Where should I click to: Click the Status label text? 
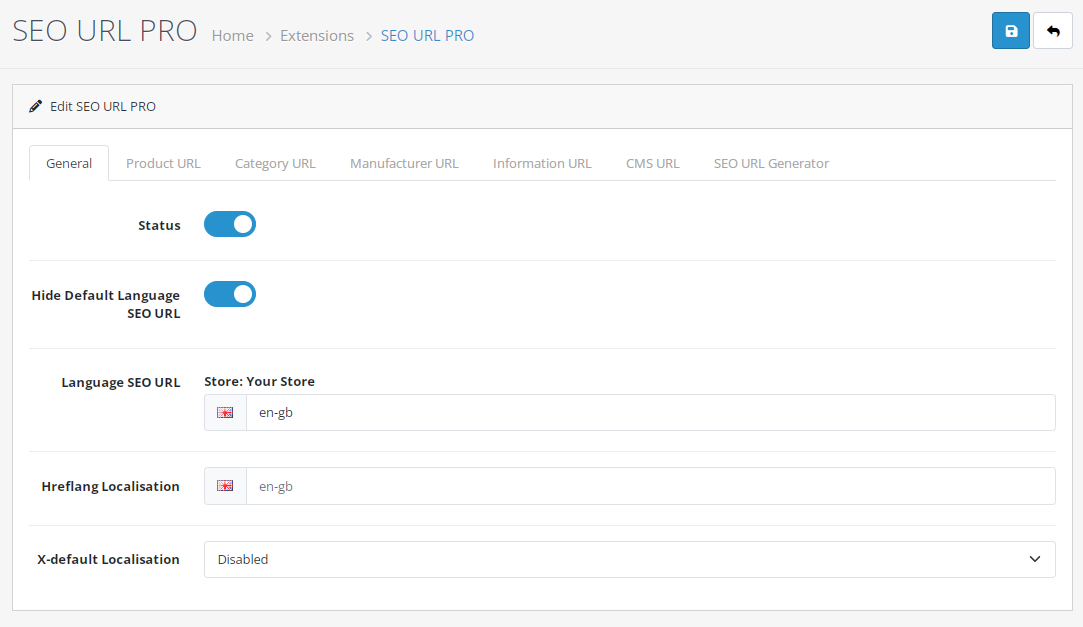159,225
